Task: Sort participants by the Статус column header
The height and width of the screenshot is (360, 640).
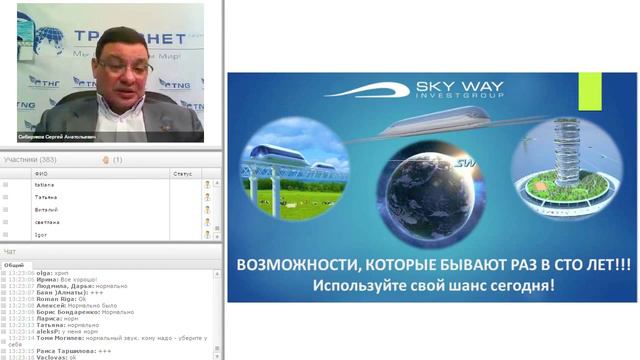Action: pos(185,174)
